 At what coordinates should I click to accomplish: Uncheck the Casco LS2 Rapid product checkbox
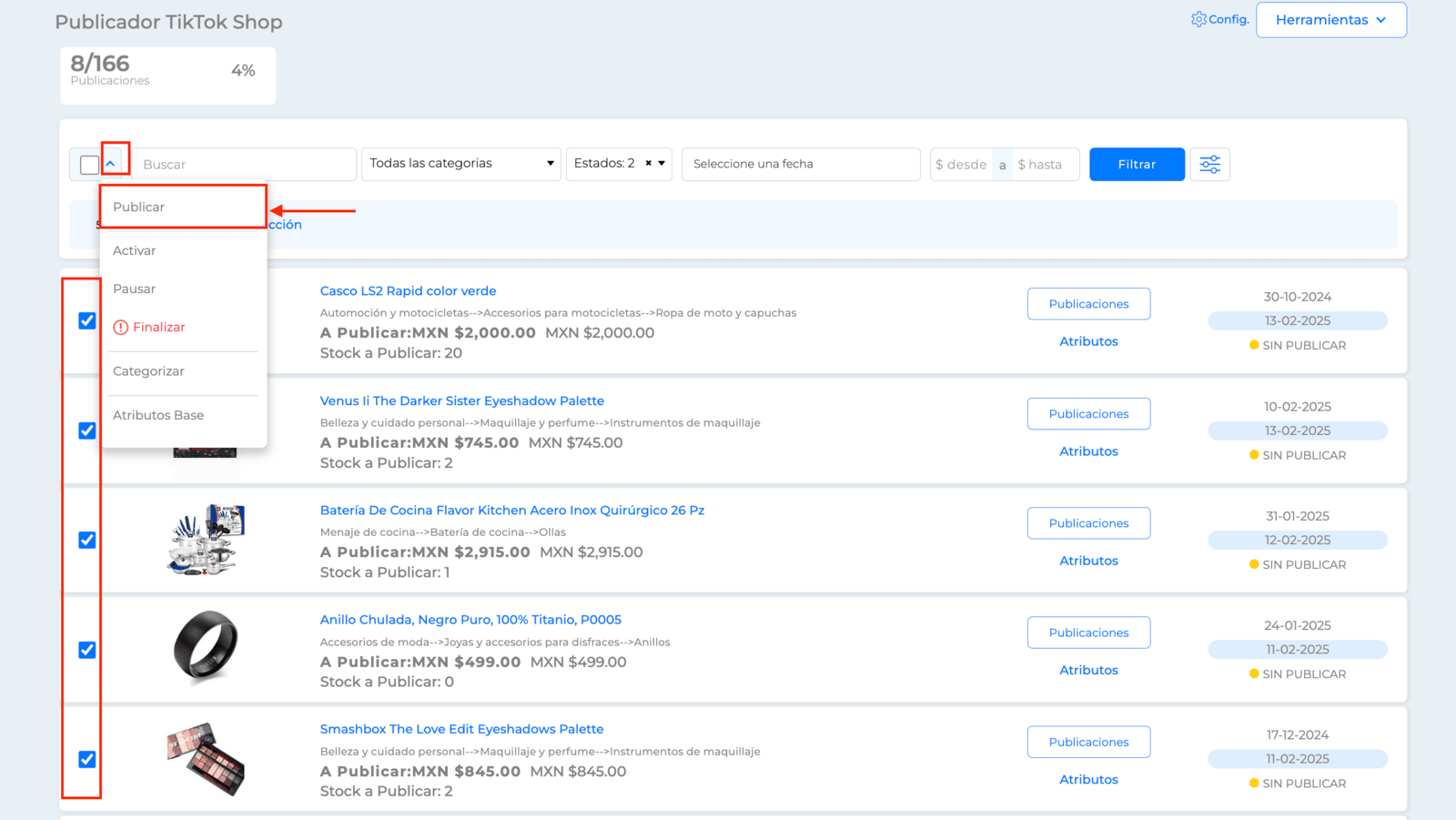[87, 321]
